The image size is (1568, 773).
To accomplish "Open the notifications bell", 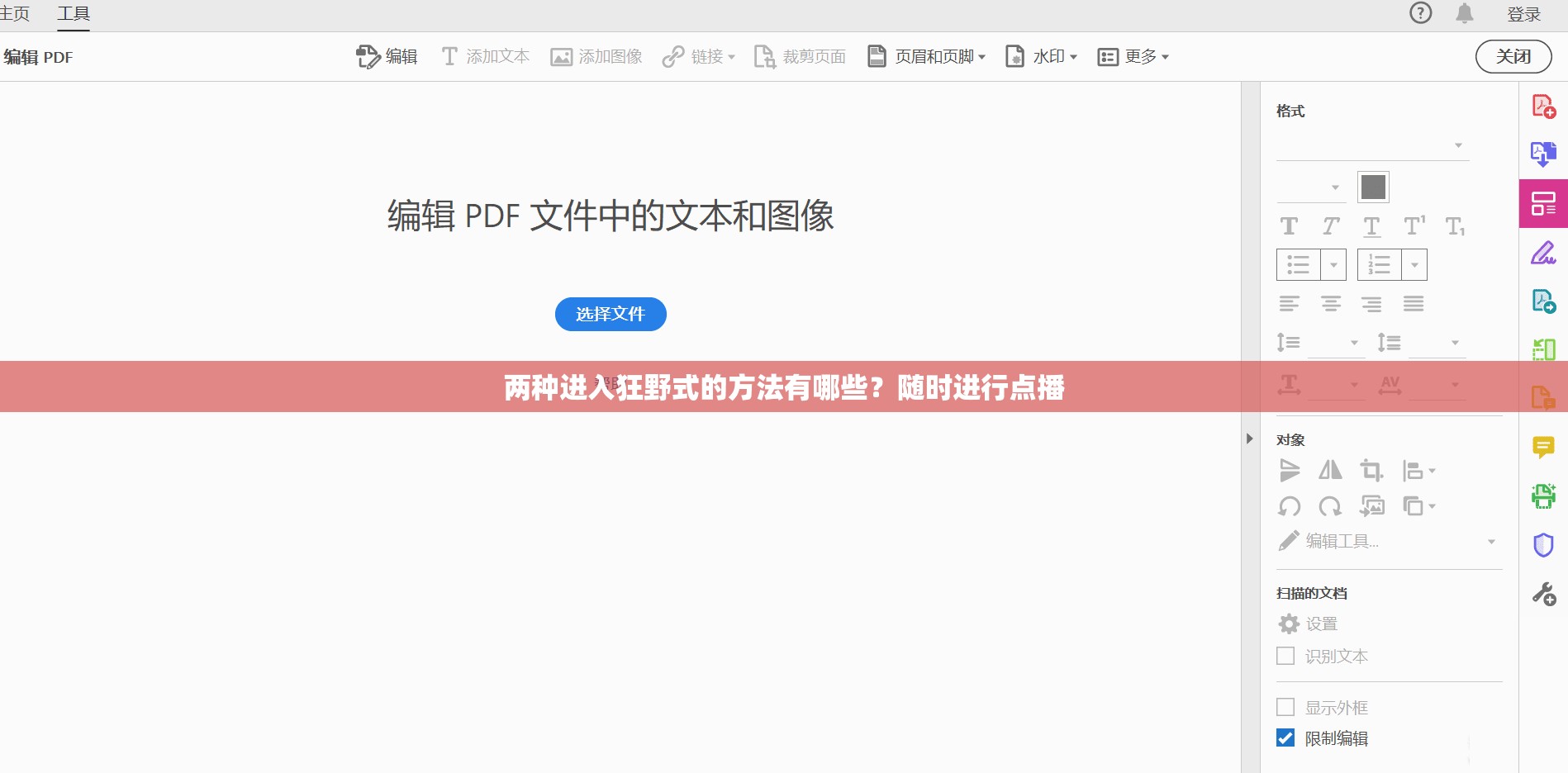I will click(x=1465, y=13).
